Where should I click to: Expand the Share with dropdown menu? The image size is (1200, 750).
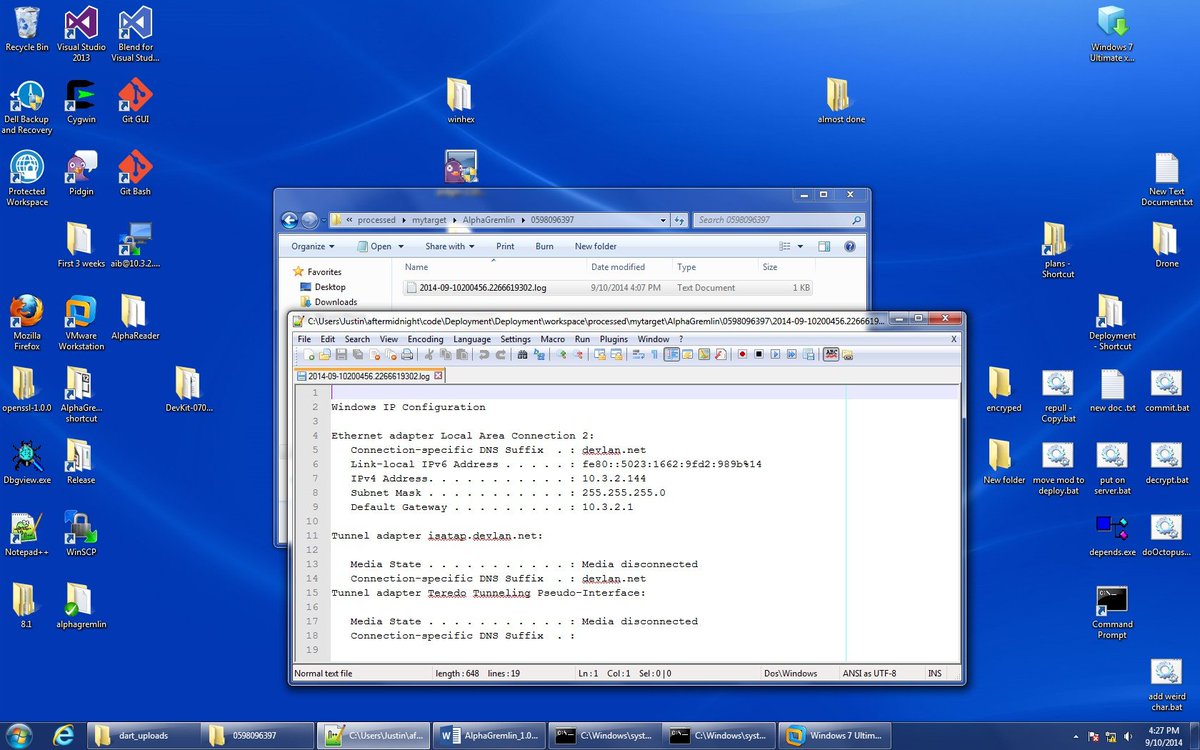coord(448,246)
